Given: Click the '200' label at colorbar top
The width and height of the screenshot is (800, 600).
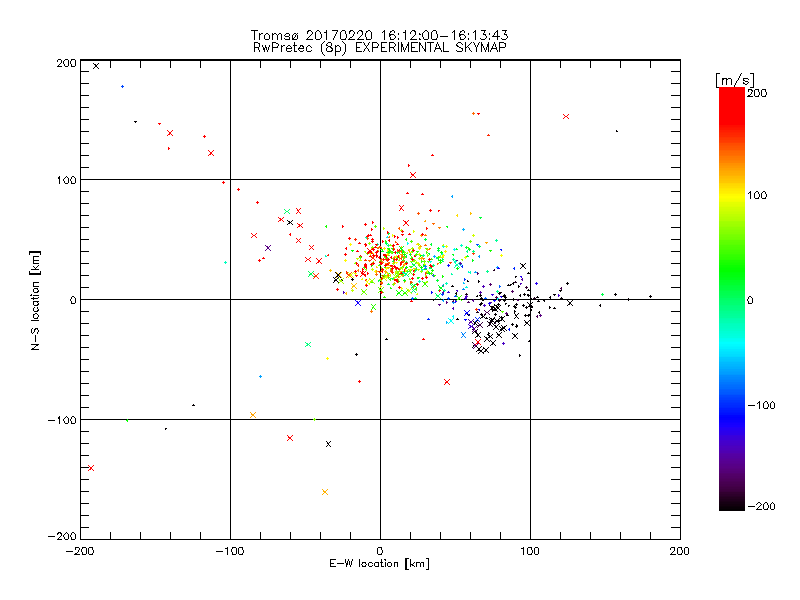Looking at the screenshot, I should point(757,93).
